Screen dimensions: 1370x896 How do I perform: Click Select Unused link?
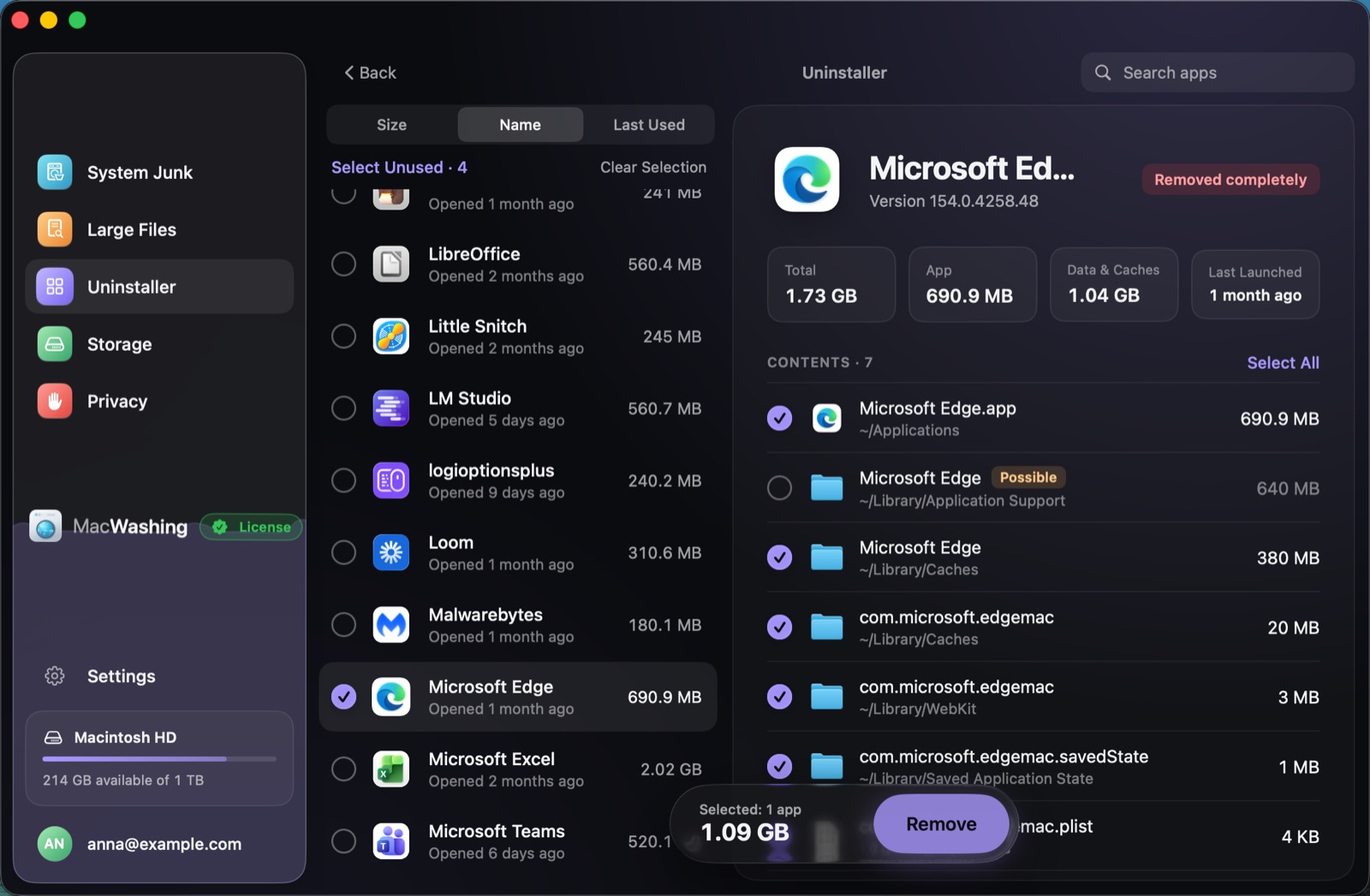click(x=399, y=167)
